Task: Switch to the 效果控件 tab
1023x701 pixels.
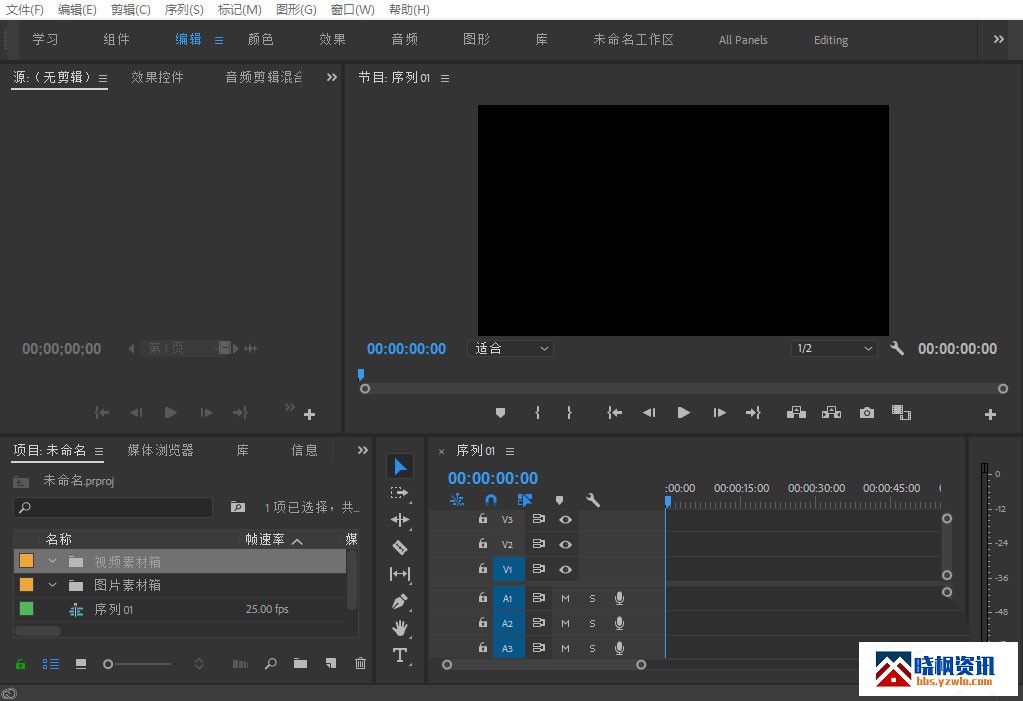Action: (x=157, y=77)
